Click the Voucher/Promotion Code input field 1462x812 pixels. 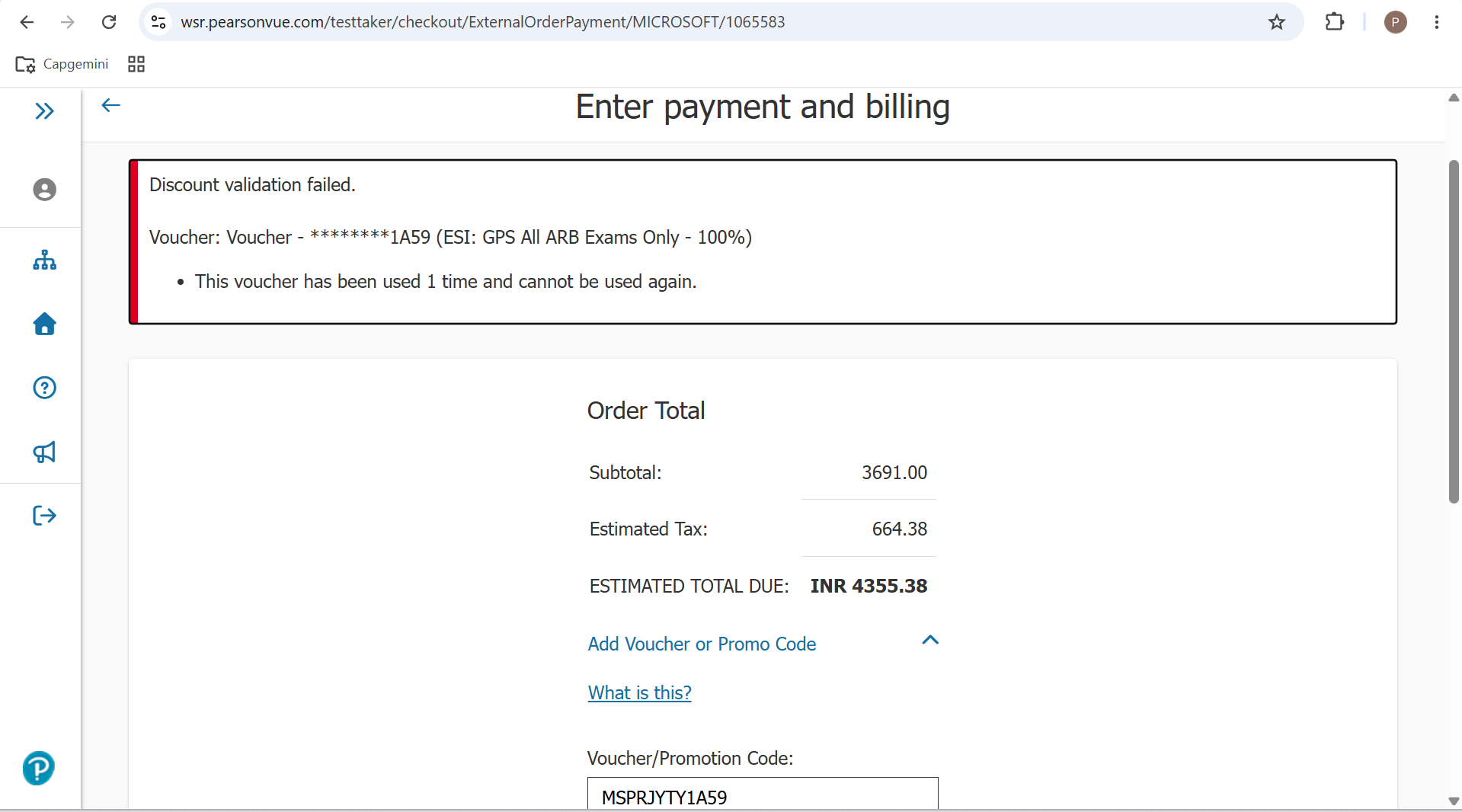click(763, 794)
